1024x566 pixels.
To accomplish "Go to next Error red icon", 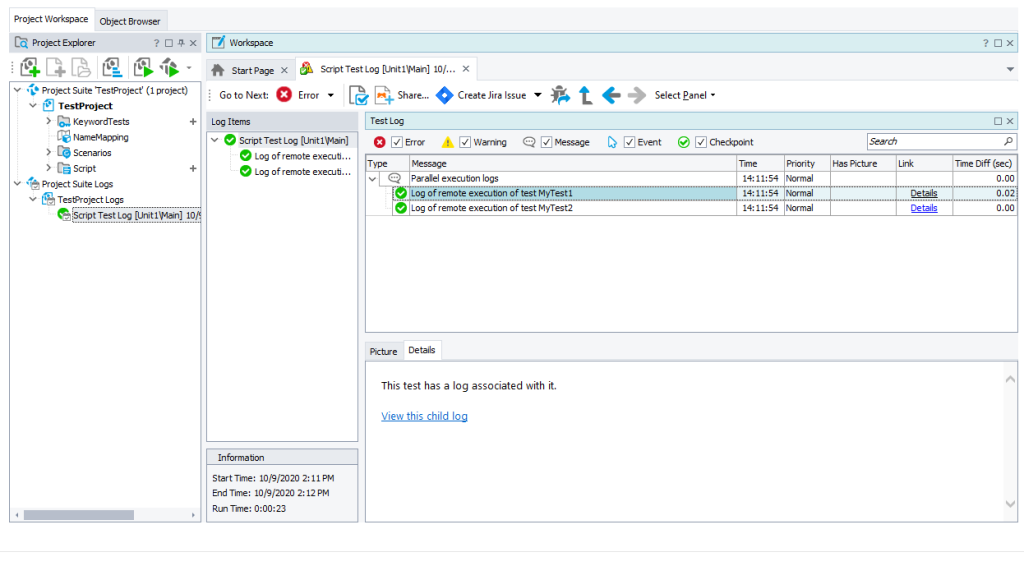I will tap(284, 95).
